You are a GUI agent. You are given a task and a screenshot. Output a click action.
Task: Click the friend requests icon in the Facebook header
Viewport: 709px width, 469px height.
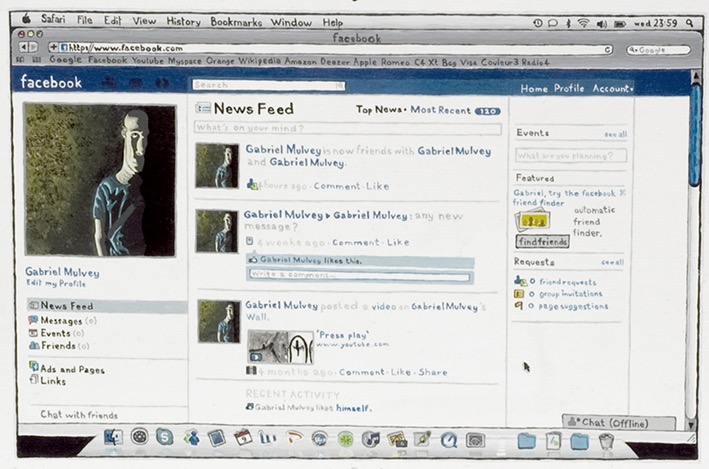coord(108,82)
